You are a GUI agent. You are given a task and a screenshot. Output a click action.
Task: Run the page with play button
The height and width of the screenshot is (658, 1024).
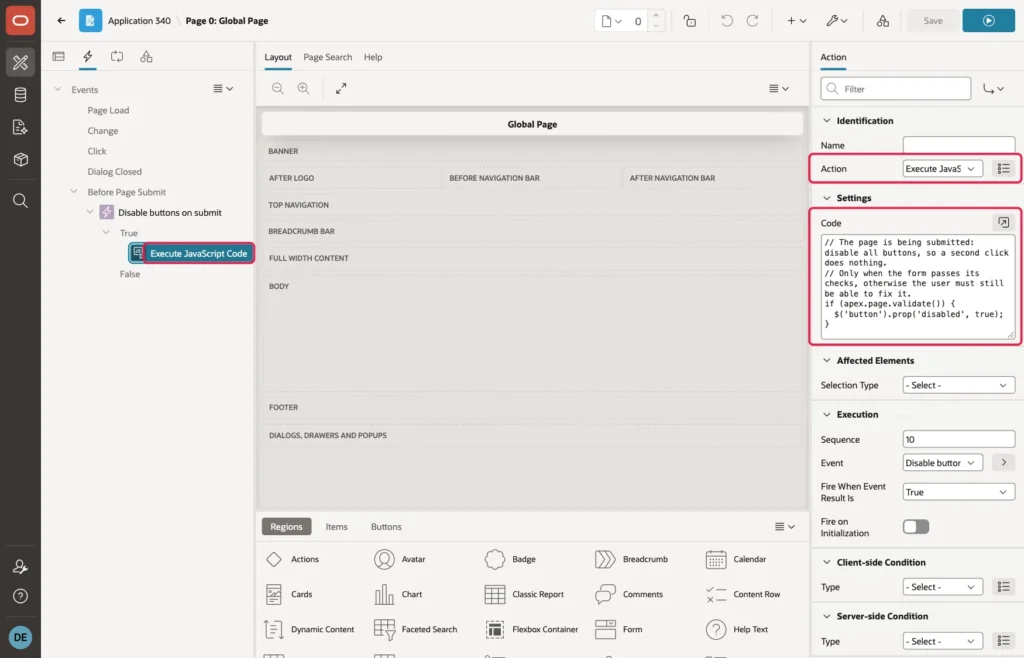pos(988,21)
